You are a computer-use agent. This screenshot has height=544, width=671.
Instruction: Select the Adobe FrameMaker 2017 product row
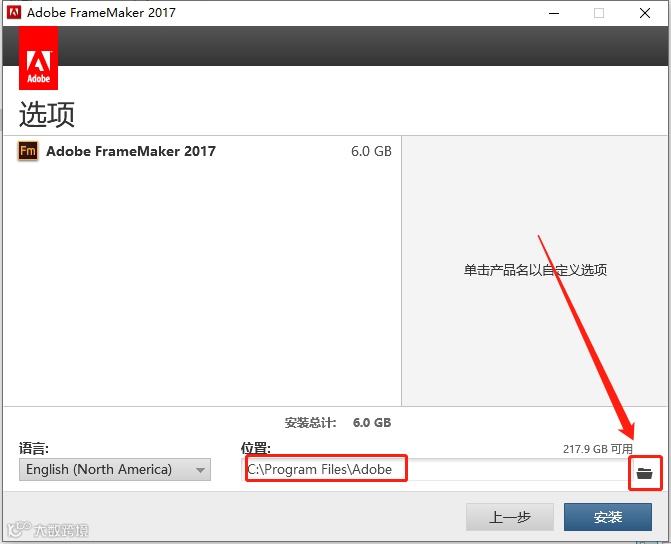(x=202, y=151)
